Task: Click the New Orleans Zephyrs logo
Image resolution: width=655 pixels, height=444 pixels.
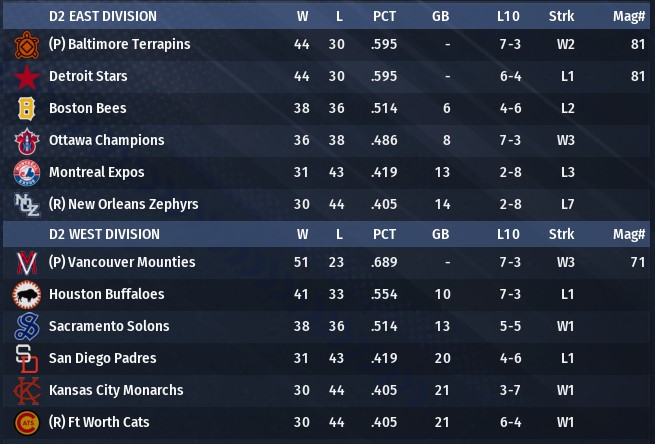Action: tap(26, 205)
